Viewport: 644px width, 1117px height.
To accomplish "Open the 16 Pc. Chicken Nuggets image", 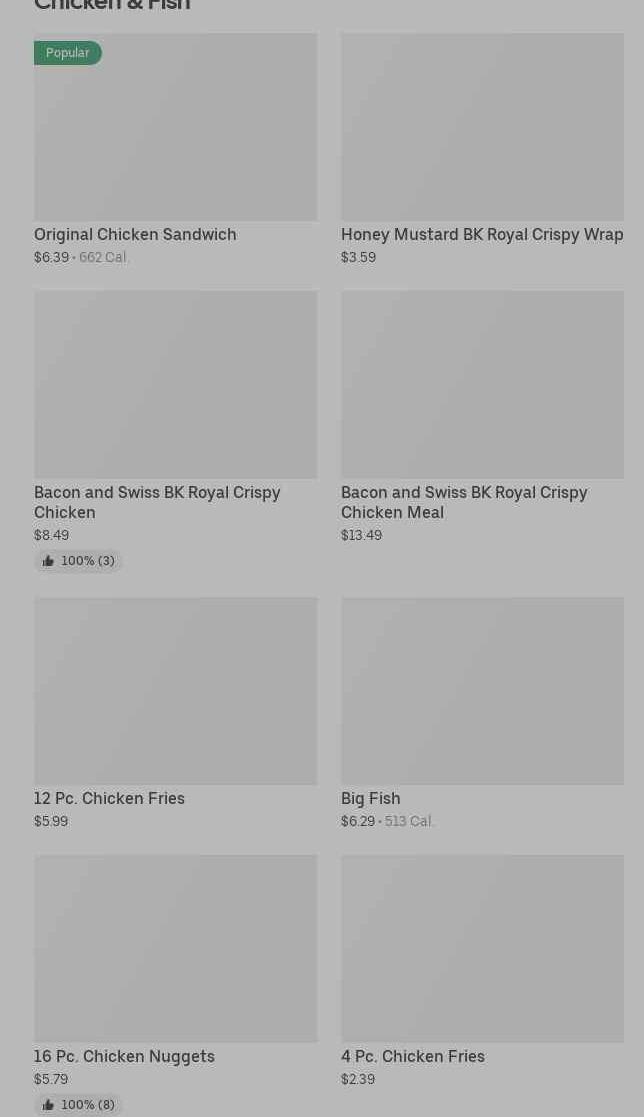I will (x=175, y=948).
